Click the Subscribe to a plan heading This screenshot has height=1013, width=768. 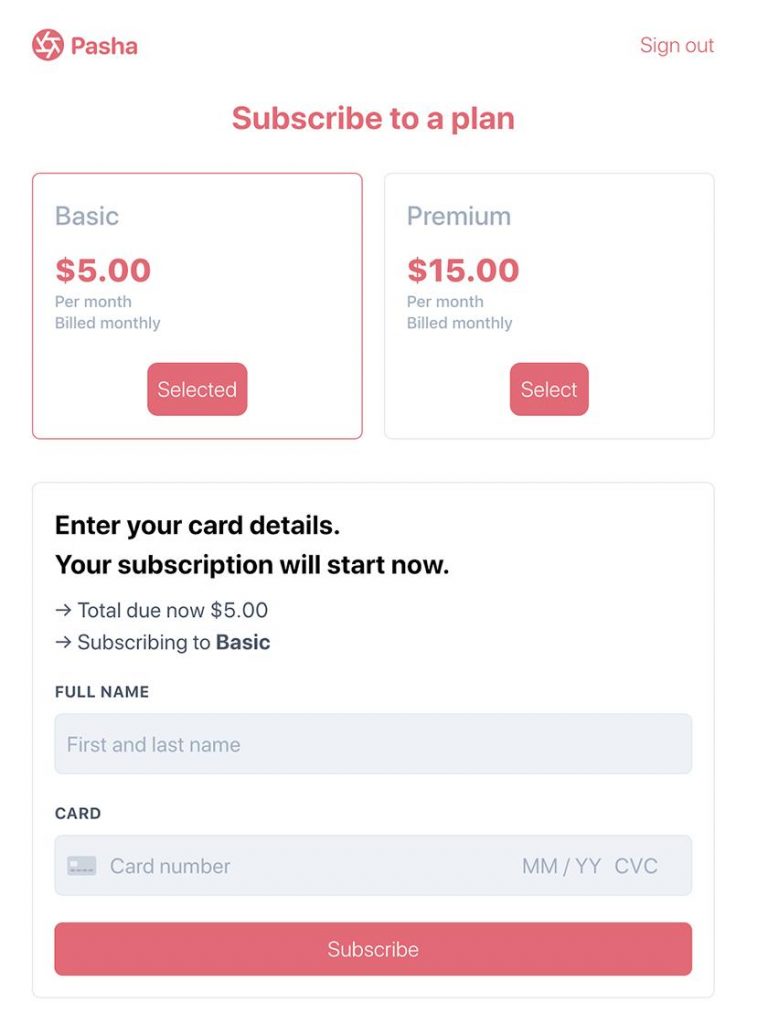pyautogui.click(x=374, y=118)
